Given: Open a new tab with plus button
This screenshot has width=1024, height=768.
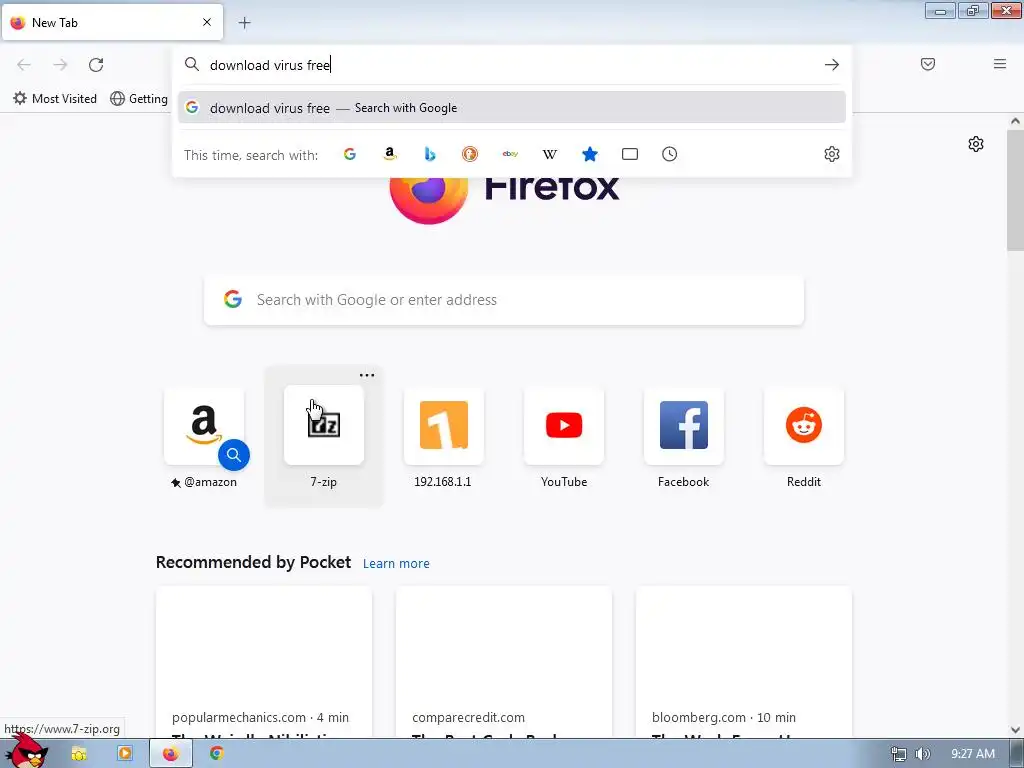Looking at the screenshot, I should [x=244, y=23].
